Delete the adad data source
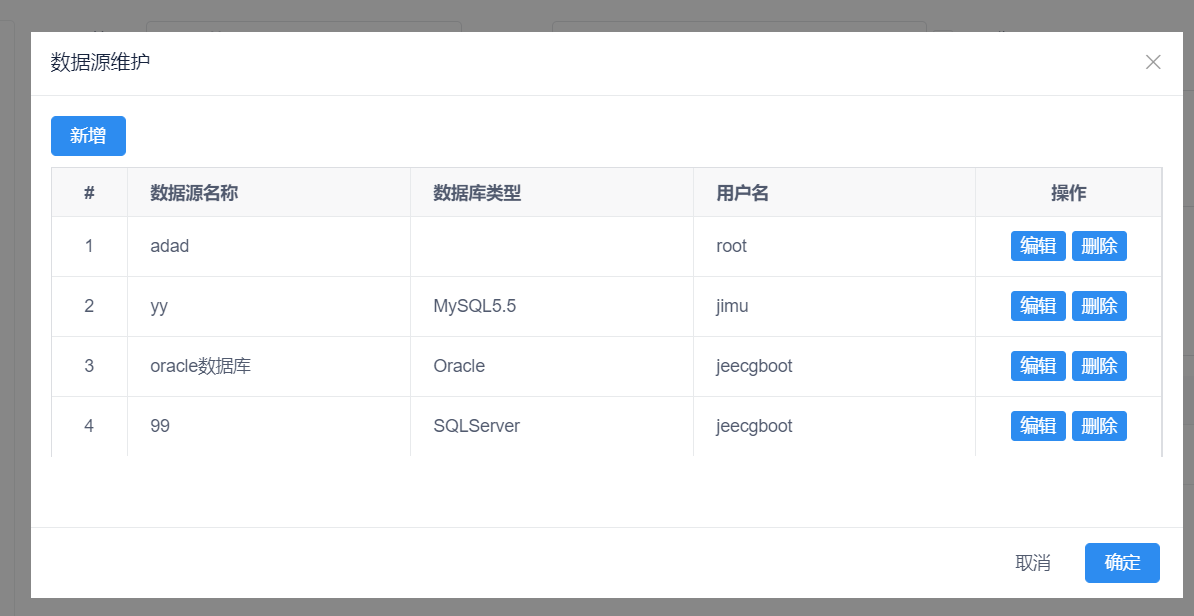The width and height of the screenshot is (1194, 616). point(1099,246)
